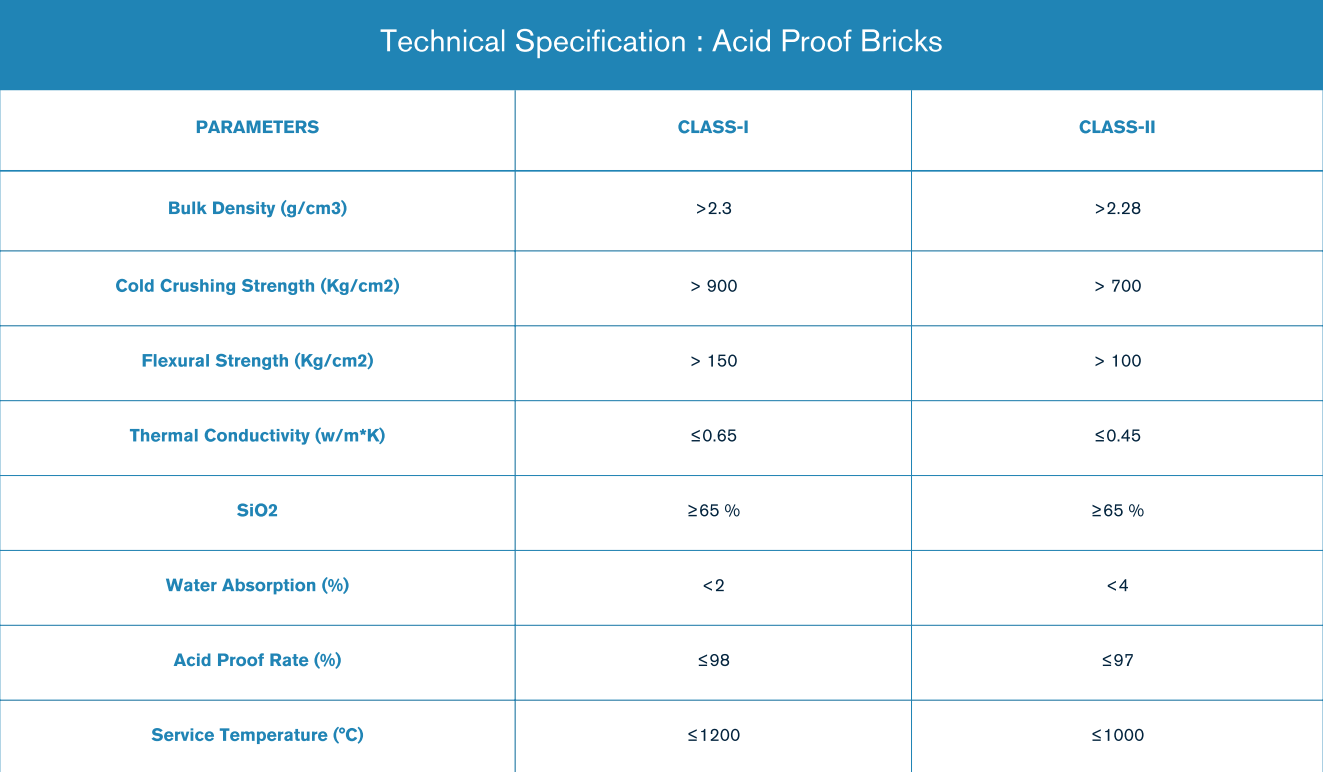
Task: Click the Service Temperature (°C) label
Action: (257, 735)
